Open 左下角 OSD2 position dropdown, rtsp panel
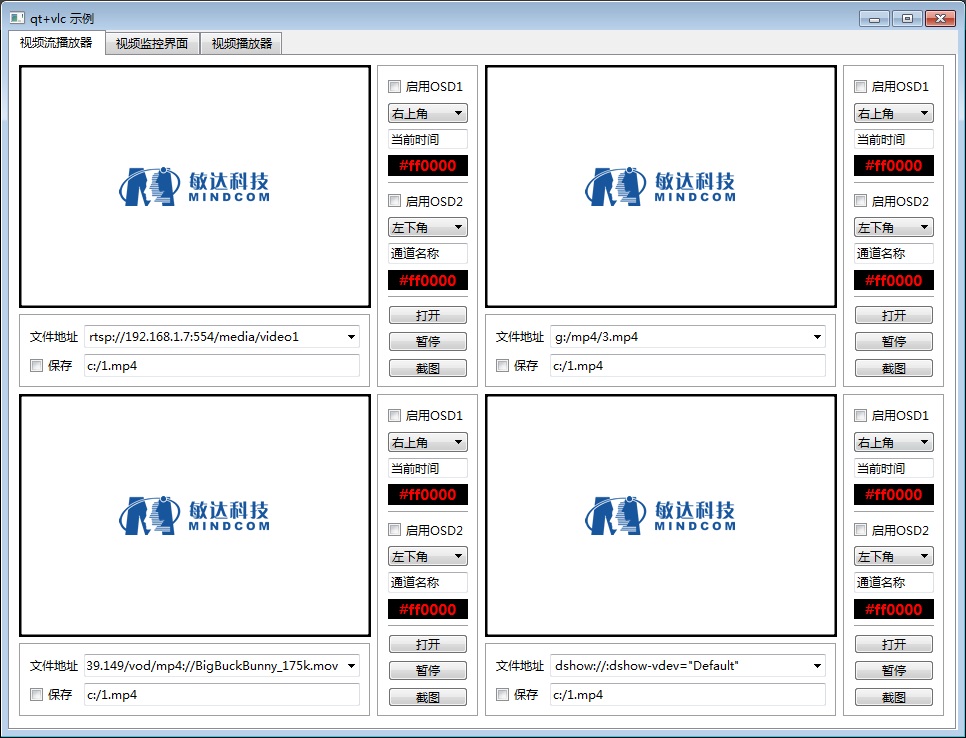The width and height of the screenshot is (966, 738). tap(428, 227)
